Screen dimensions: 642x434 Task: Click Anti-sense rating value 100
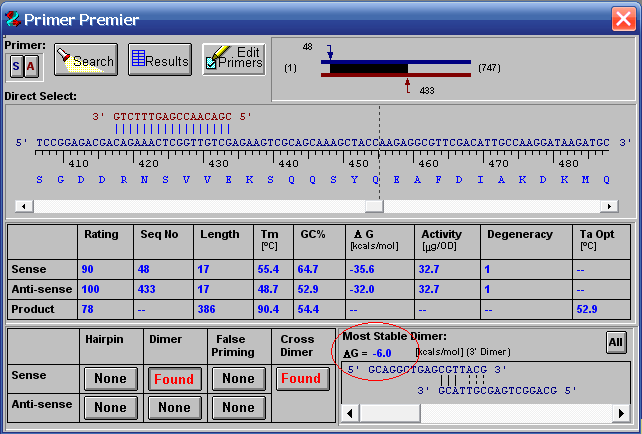(90, 289)
